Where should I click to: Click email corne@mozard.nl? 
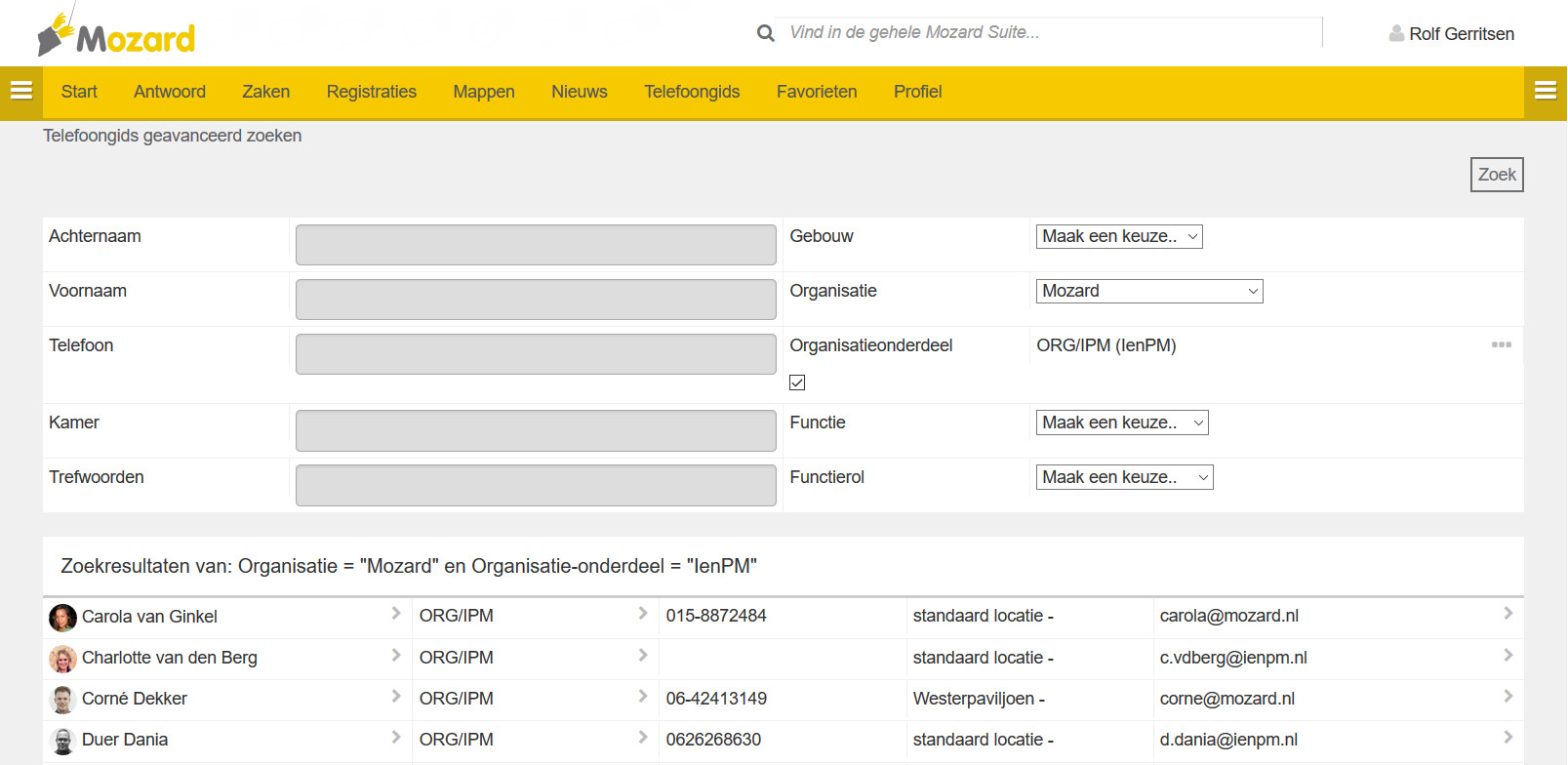tap(1227, 699)
